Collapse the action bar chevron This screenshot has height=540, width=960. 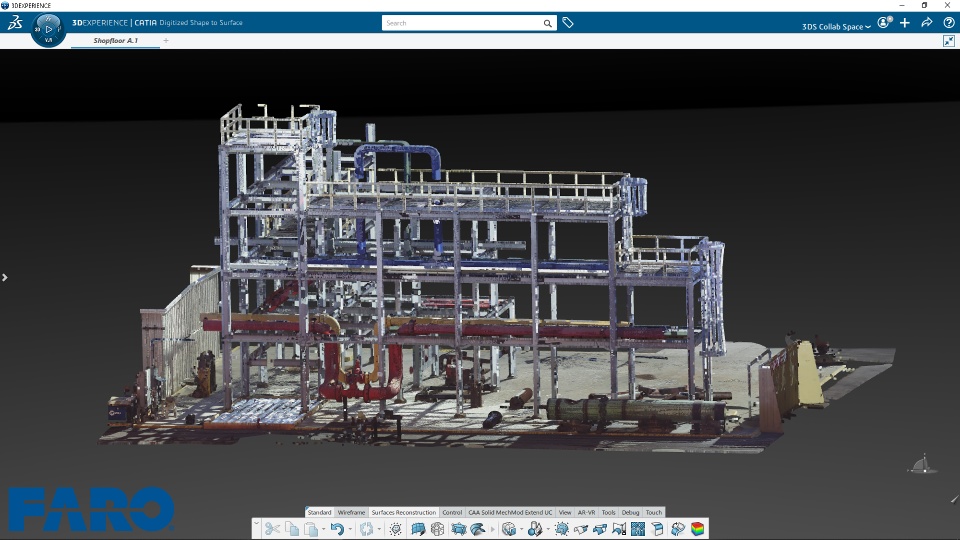(256, 523)
